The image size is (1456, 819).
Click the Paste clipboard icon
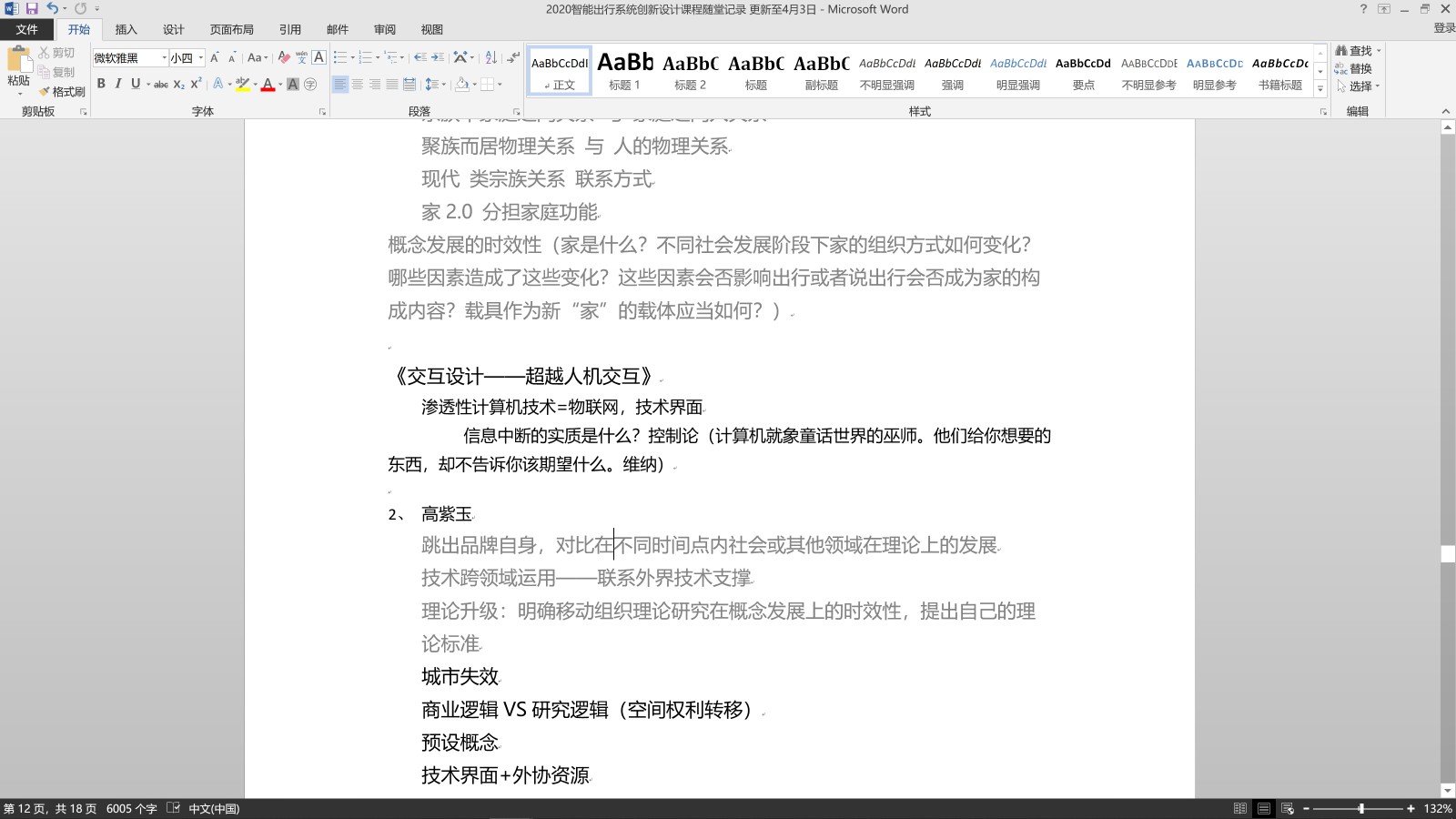click(18, 58)
